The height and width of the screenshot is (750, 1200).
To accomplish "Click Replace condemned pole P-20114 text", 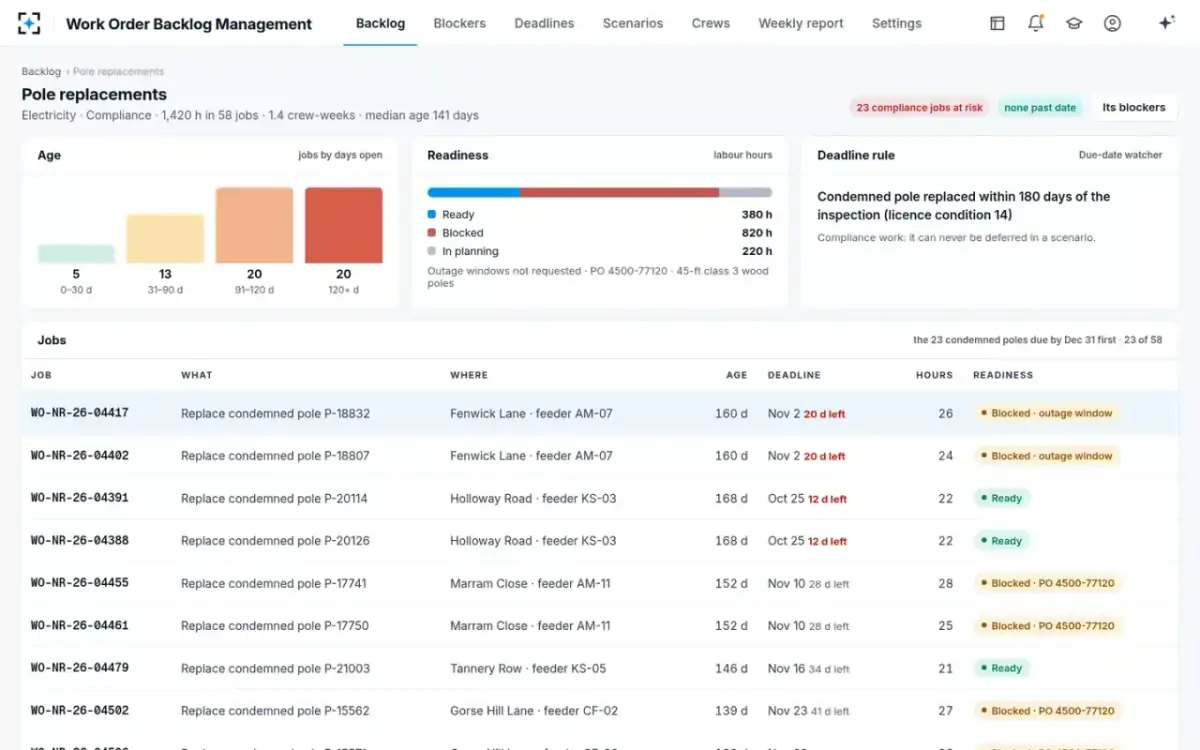I will (274, 498).
